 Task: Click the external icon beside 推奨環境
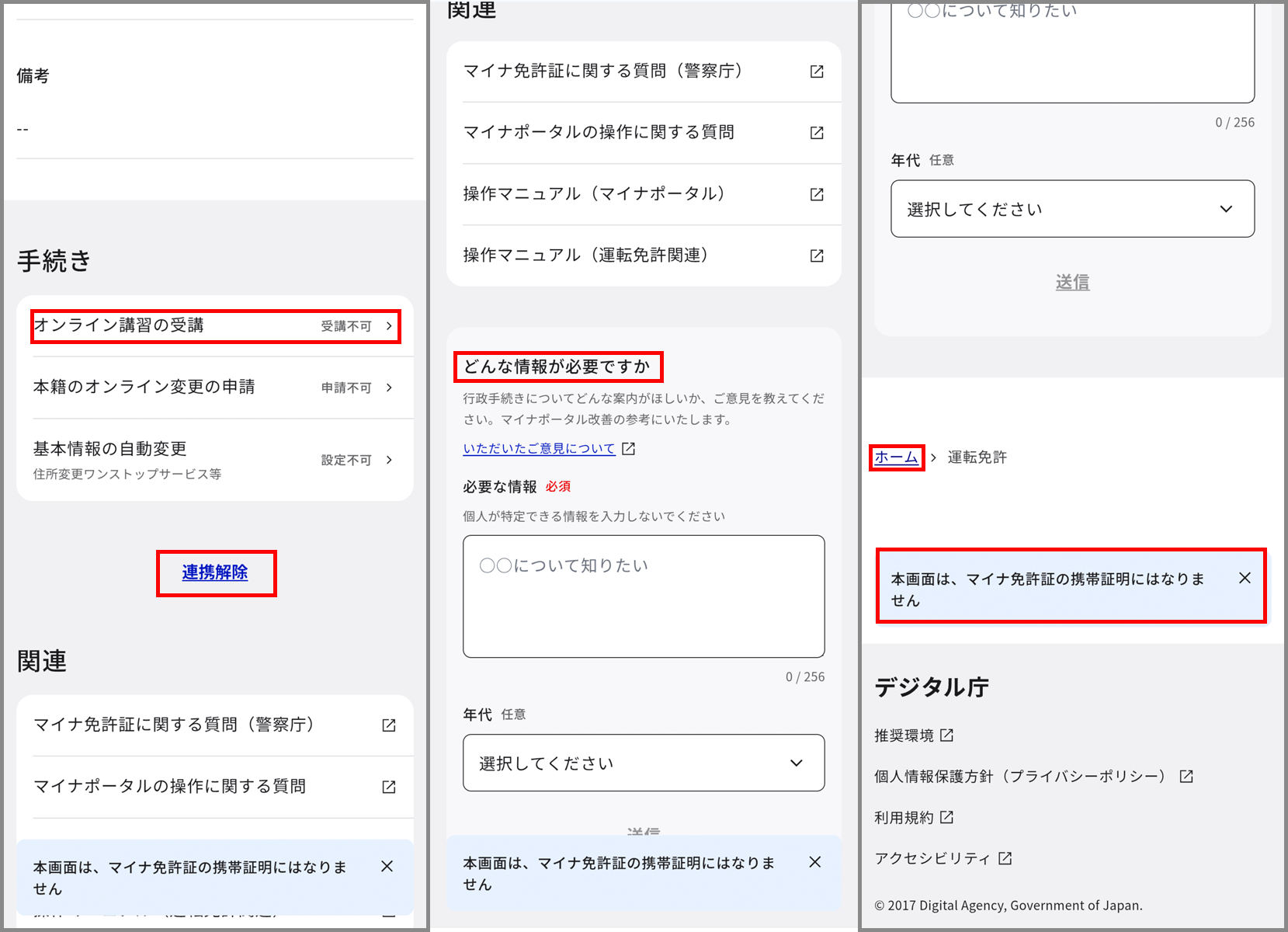[x=946, y=736]
